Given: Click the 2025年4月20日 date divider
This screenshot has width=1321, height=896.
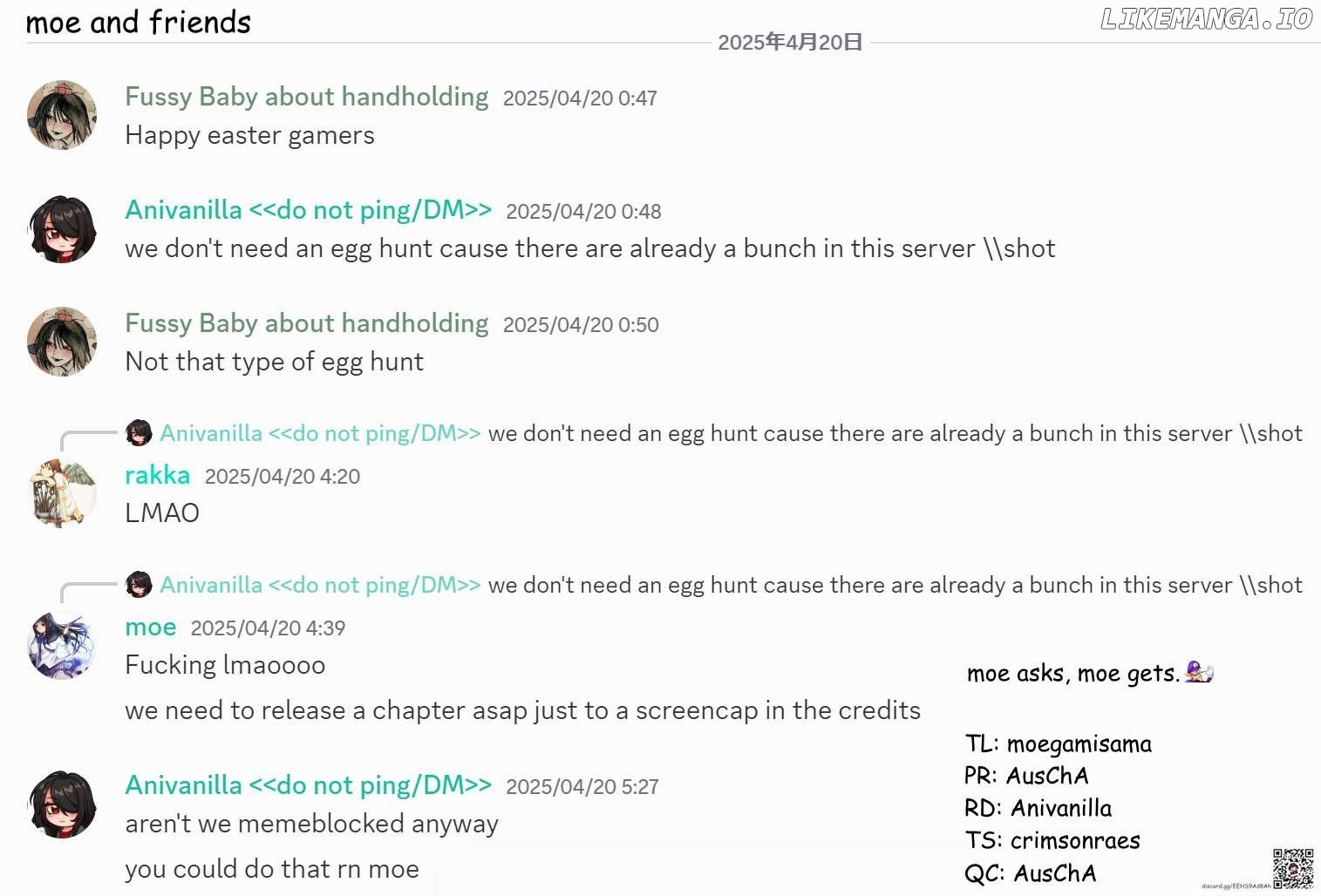Looking at the screenshot, I should click(790, 43).
